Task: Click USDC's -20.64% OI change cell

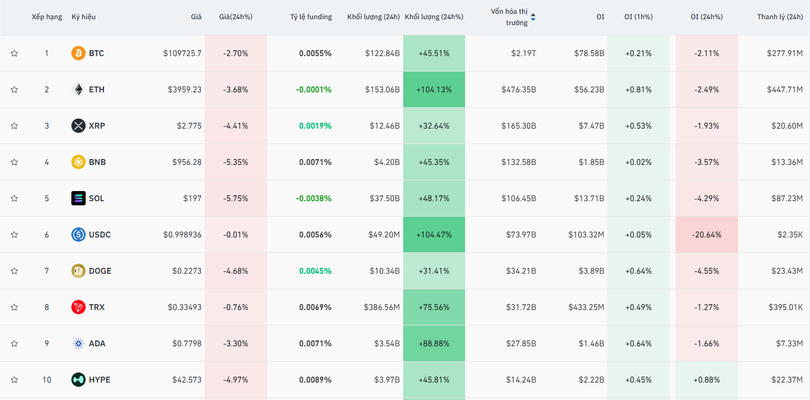Action: tap(707, 235)
